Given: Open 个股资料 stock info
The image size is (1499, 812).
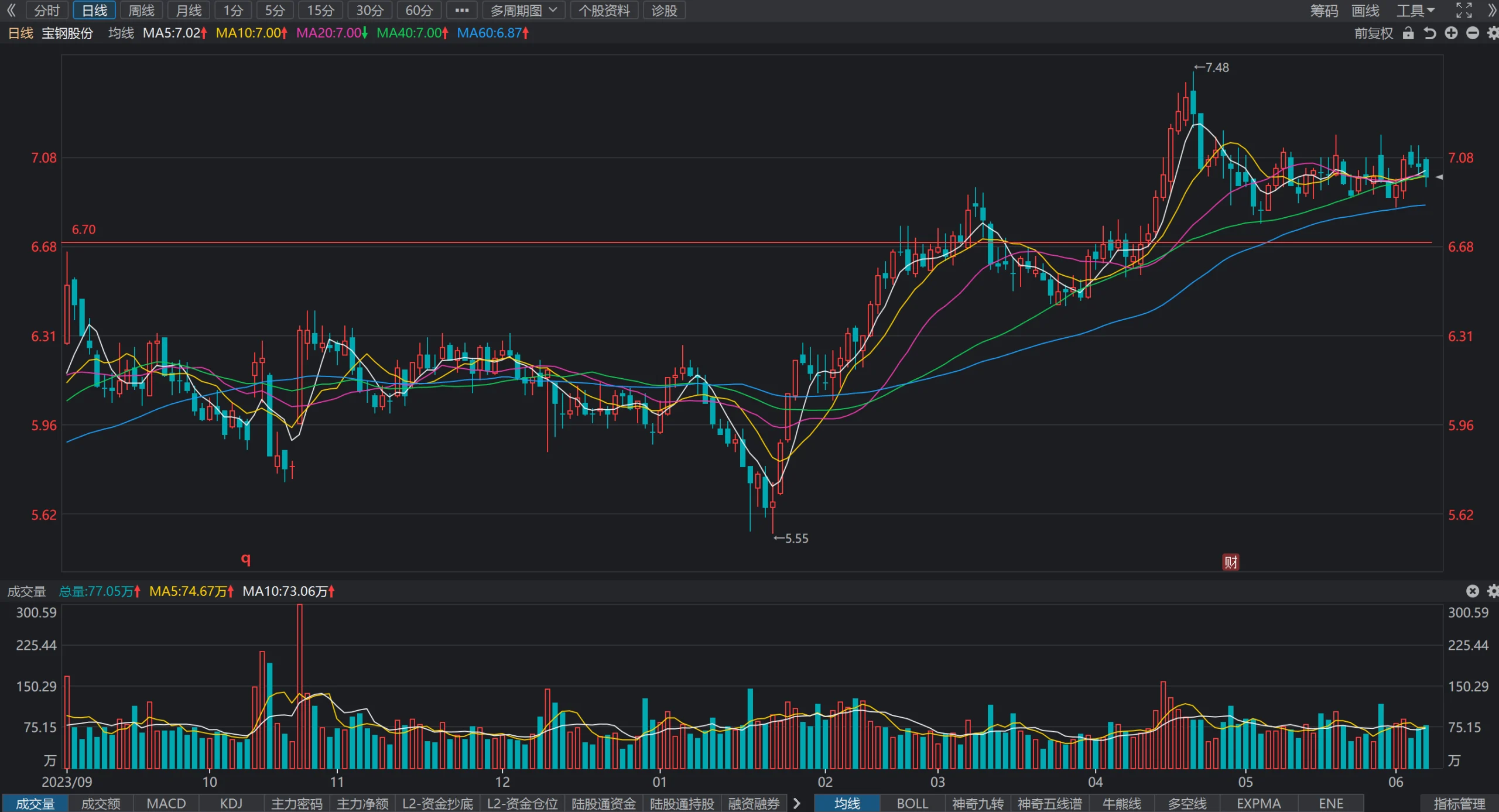Looking at the screenshot, I should point(604,11).
